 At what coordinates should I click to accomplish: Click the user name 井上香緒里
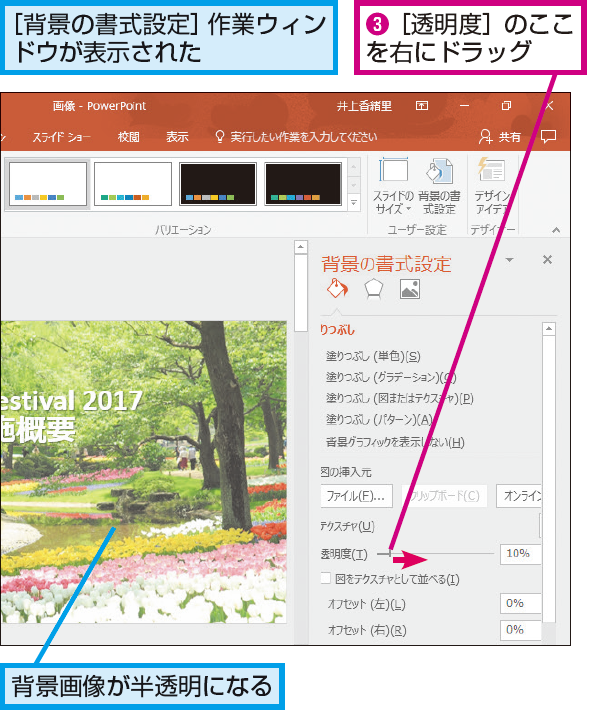pos(364,106)
